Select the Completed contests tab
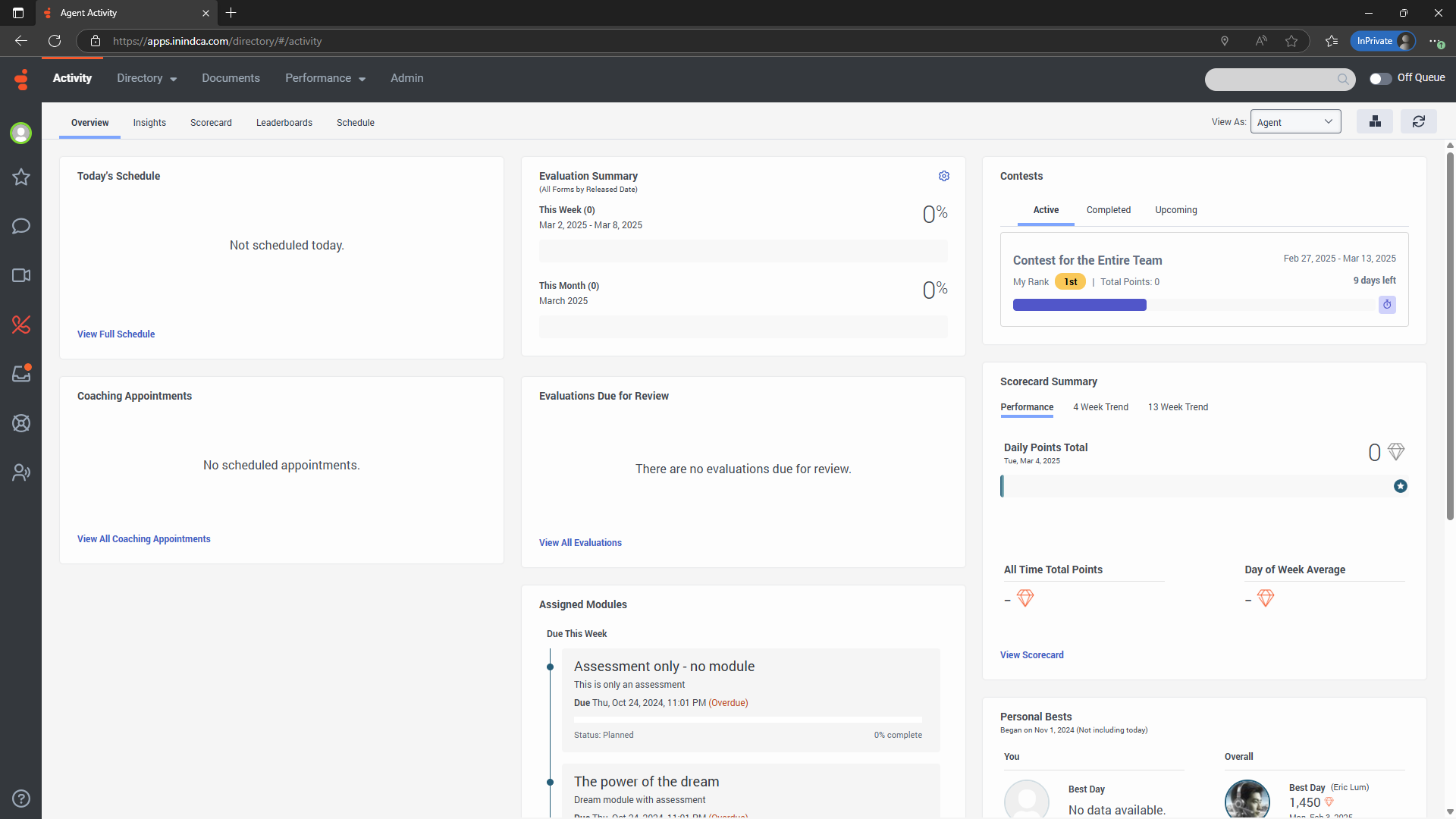The height and width of the screenshot is (819, 1456). 1108,210
